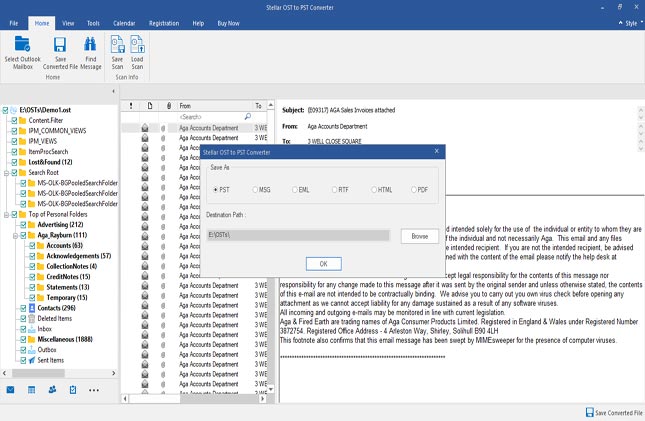The image size is (645, 421).
Task: Collapse the Top of Personal Folders node
Action: [6, 214]
